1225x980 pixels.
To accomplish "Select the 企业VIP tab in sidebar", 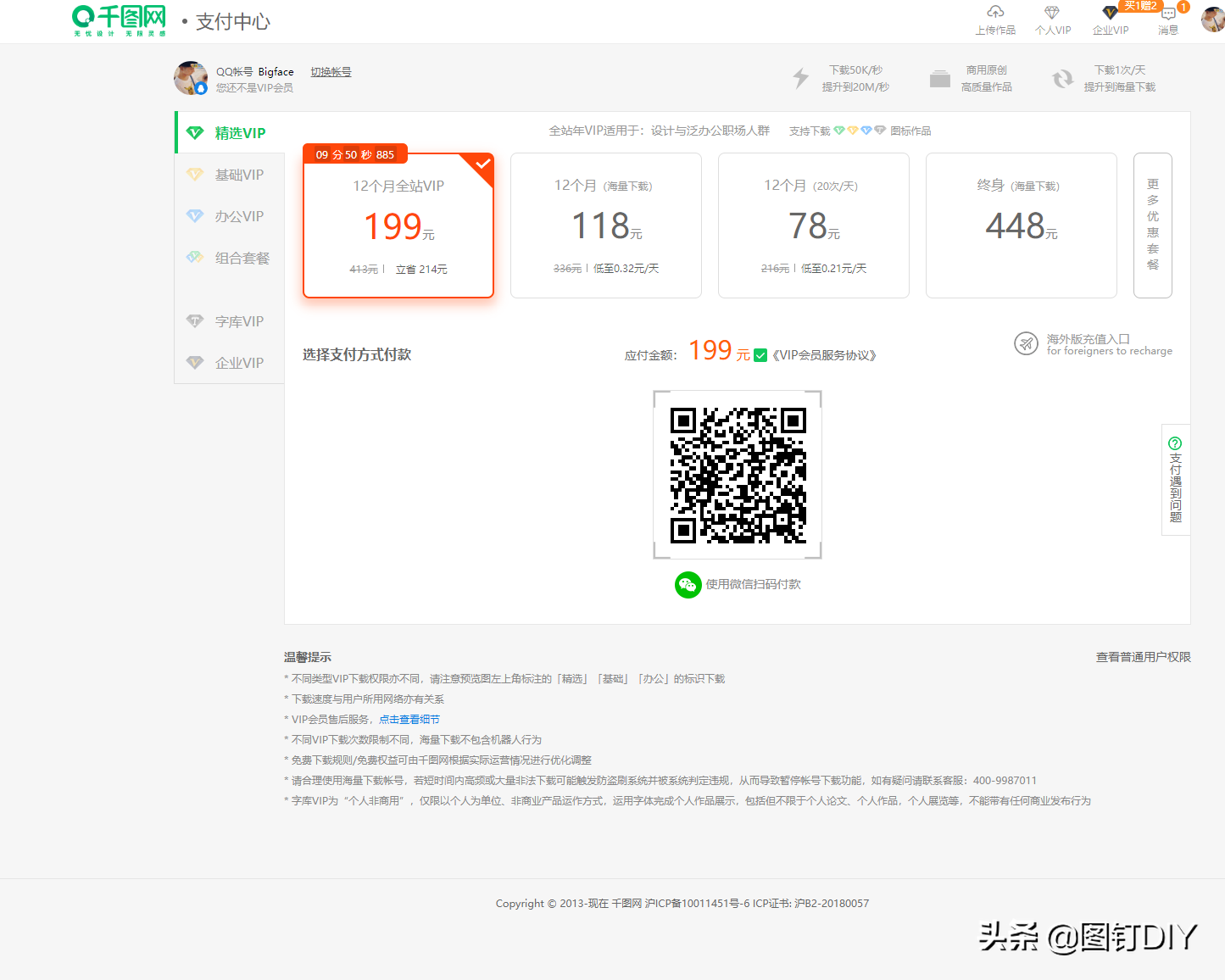I will [x=230, y=363].
